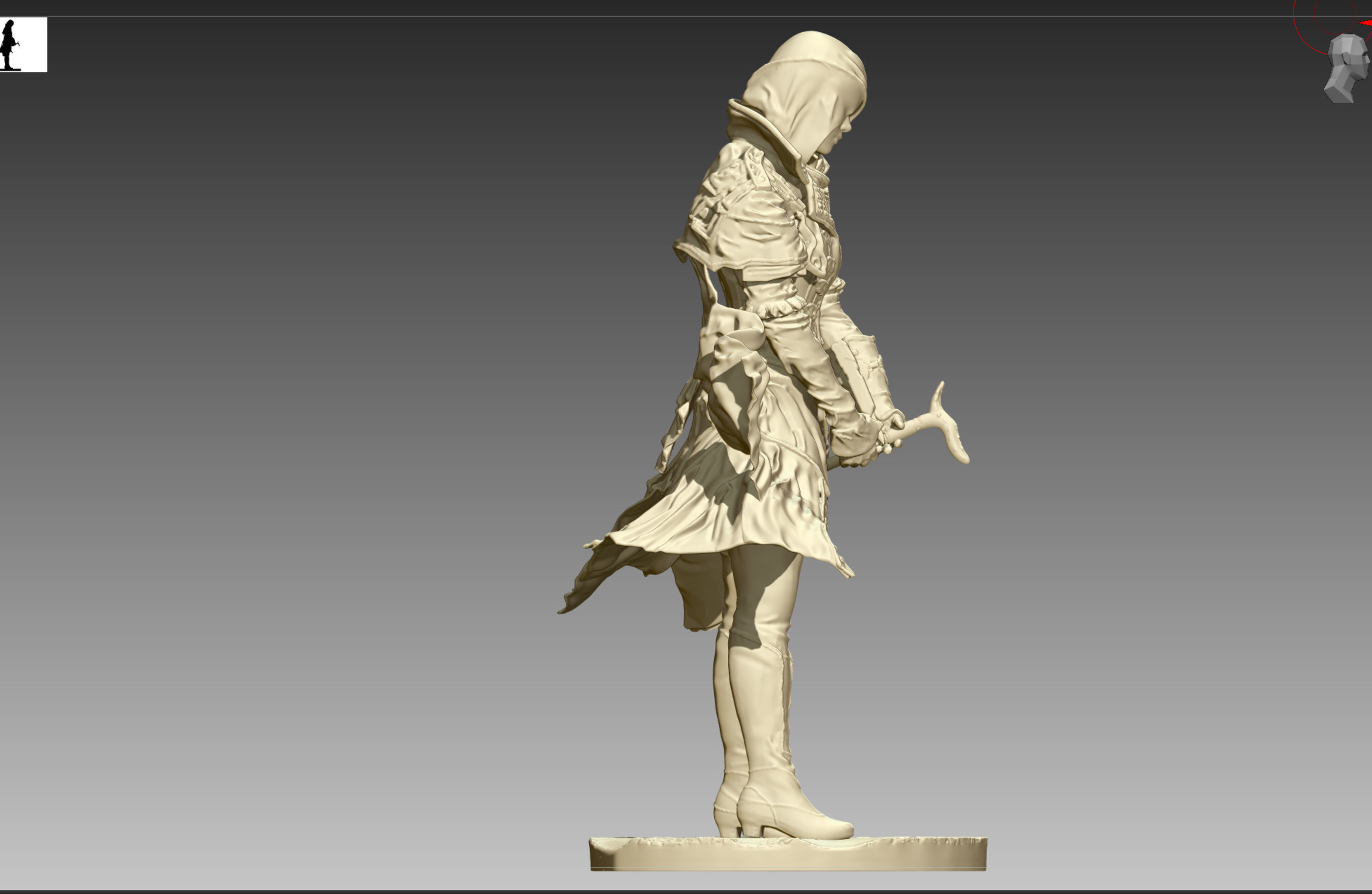
Task: Click the gray head orientation gizmo
Action: pos(1348,68)
